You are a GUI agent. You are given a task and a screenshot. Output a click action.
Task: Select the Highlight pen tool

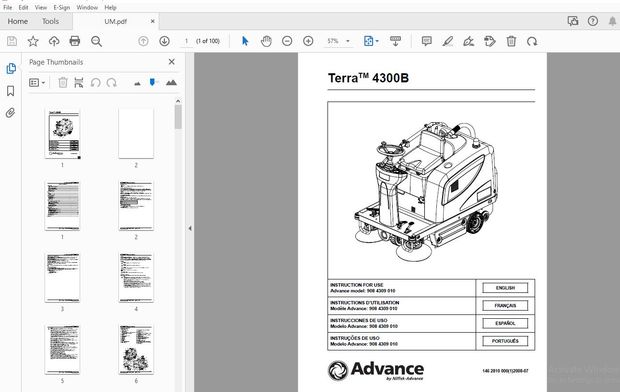(x=448, y=41)
